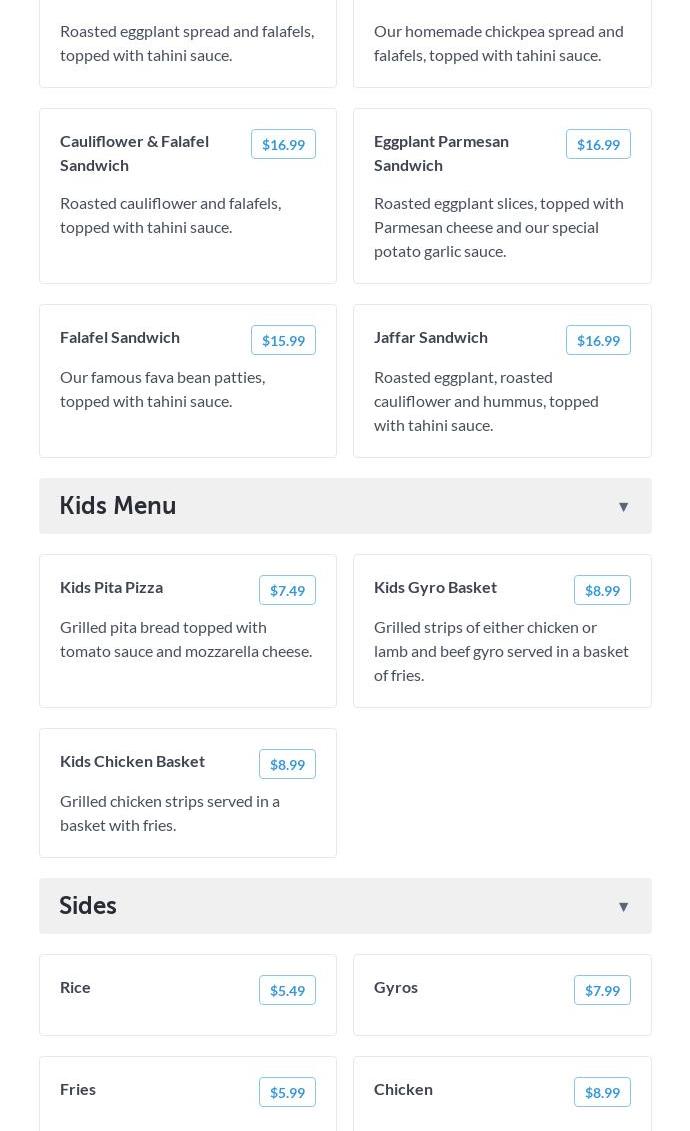Screen dimensions: 690x1131
Task: Choose Falafel Sandwich $15.99 price button
Action: tap(283, 341)
